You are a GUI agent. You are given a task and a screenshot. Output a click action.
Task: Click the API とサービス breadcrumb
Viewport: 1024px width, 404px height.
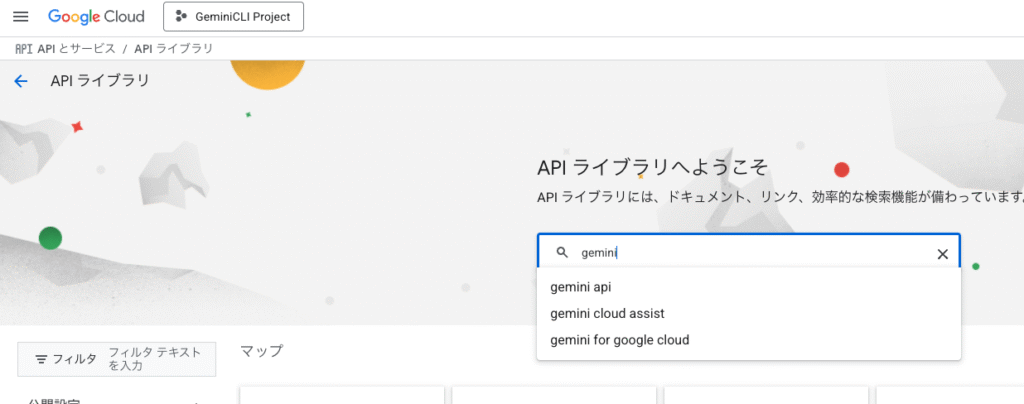76,48
